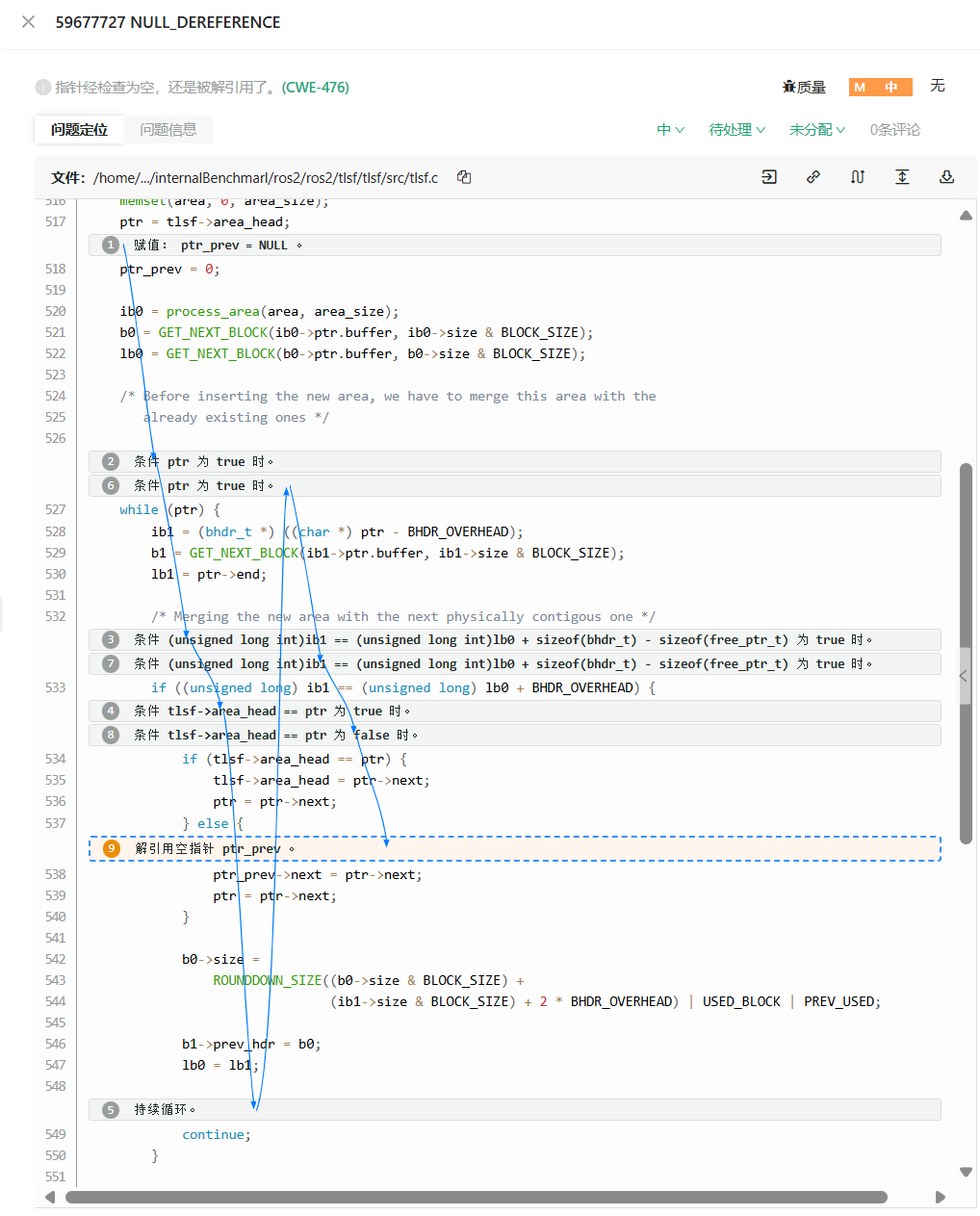Click the expand/collapse code icon in file toolbar

click(902, 177)
